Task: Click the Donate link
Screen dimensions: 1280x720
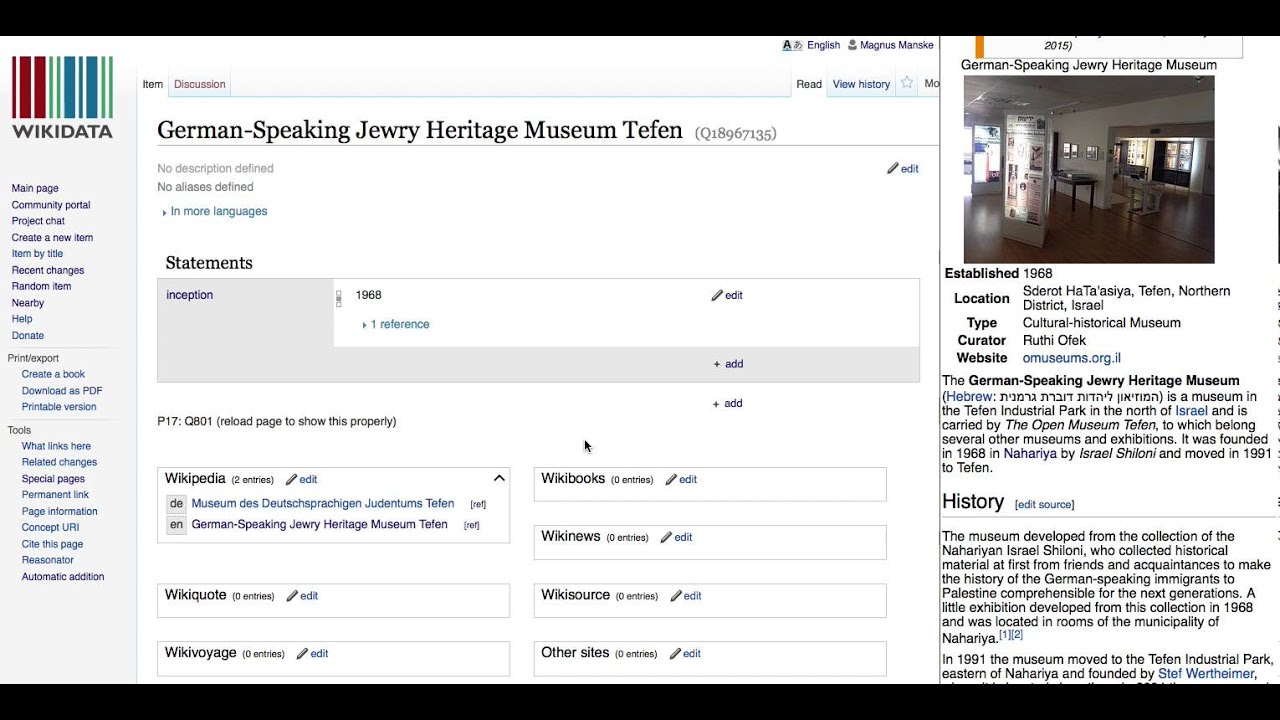Action: tap(28, 336)
